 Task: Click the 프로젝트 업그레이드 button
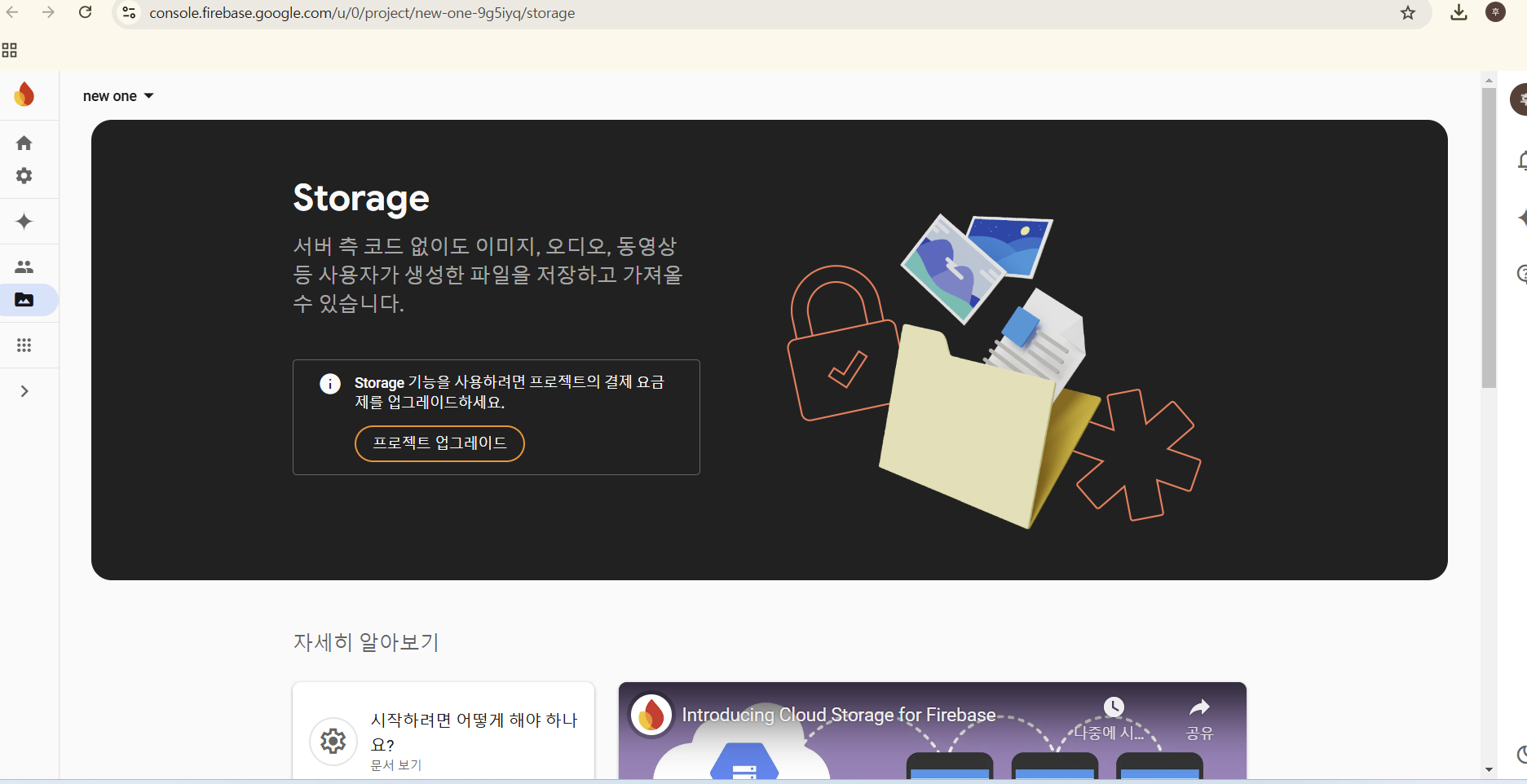coord(439,443)
